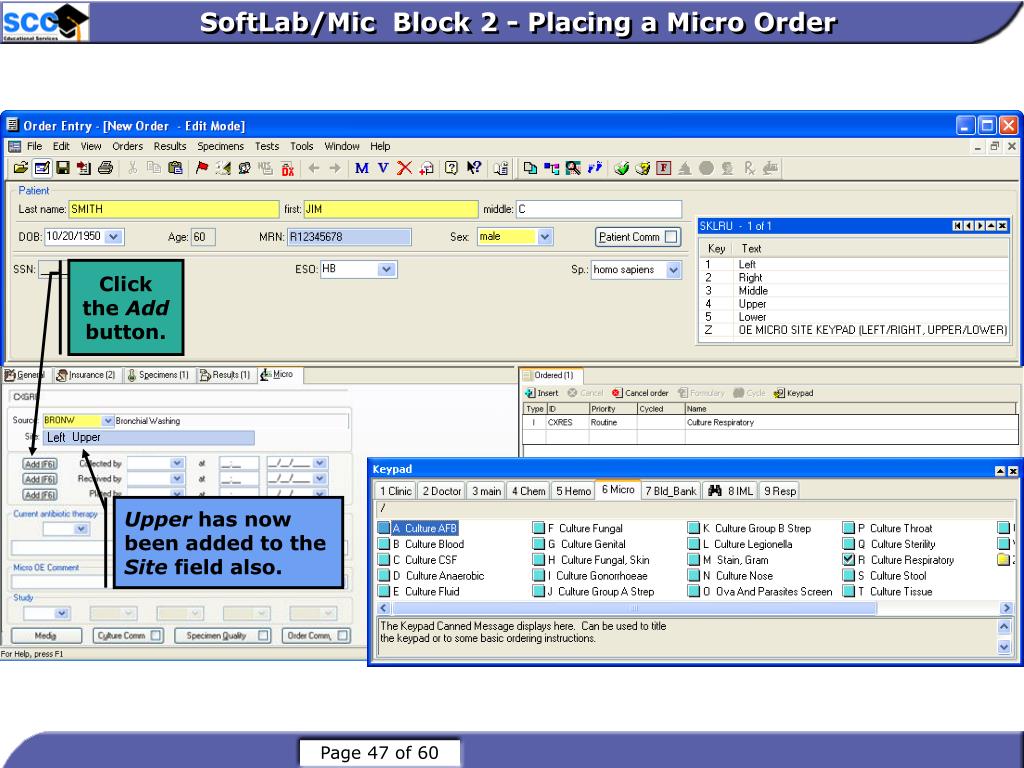Click the binoculars search icon on Keypad
Screen dimensions: 1024x768
click(x=715, y=490)
